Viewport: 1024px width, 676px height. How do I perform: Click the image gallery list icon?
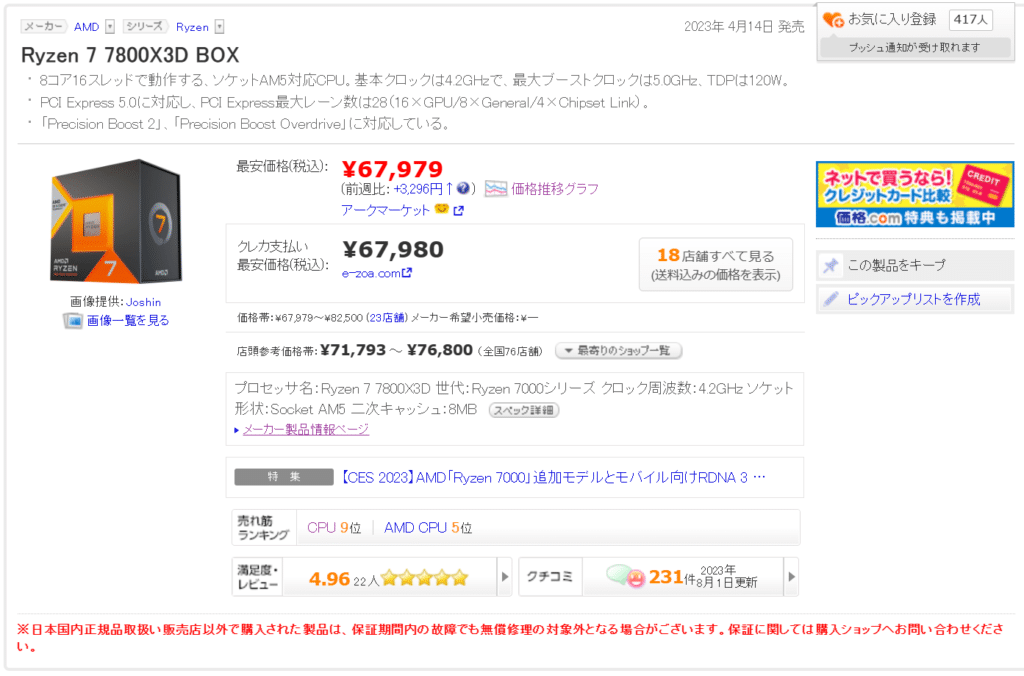pos(72,321)
